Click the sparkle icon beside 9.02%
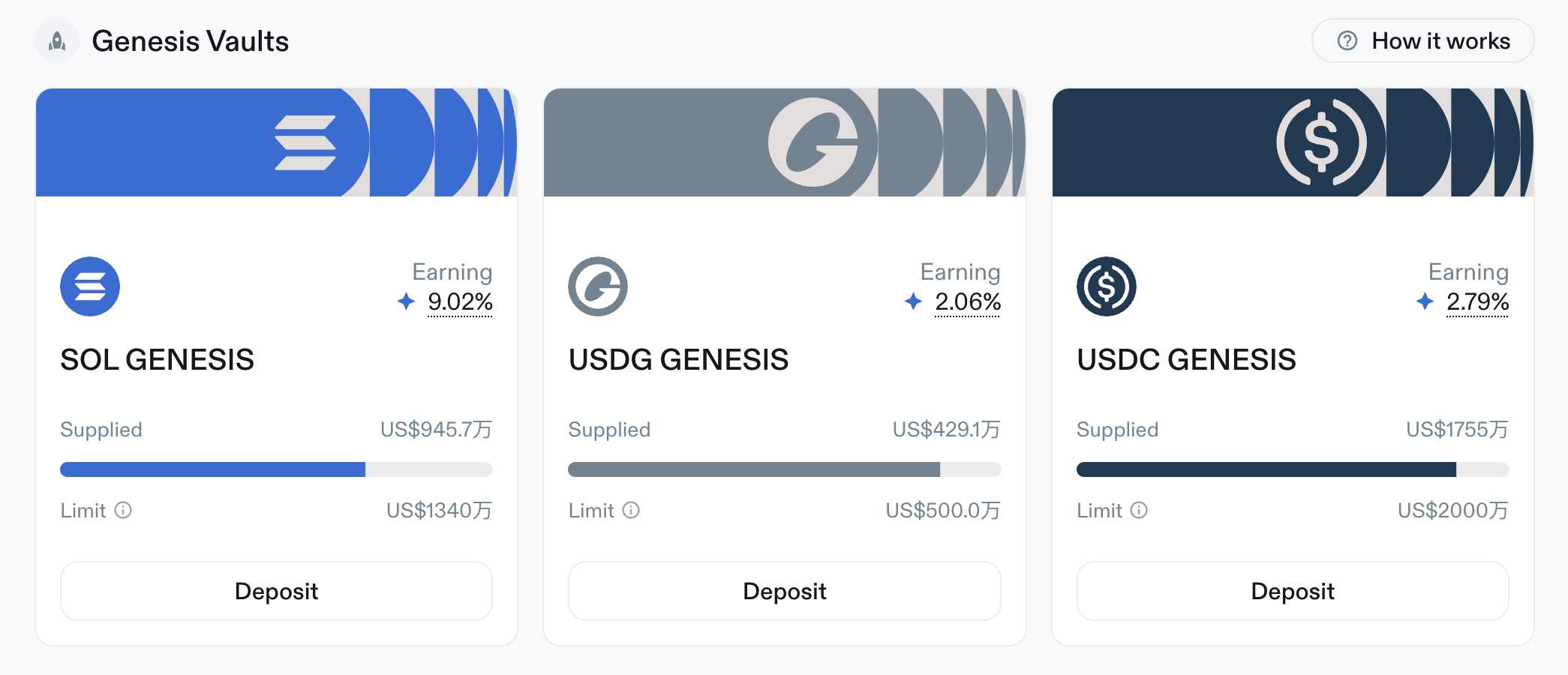 coord(406,301)
